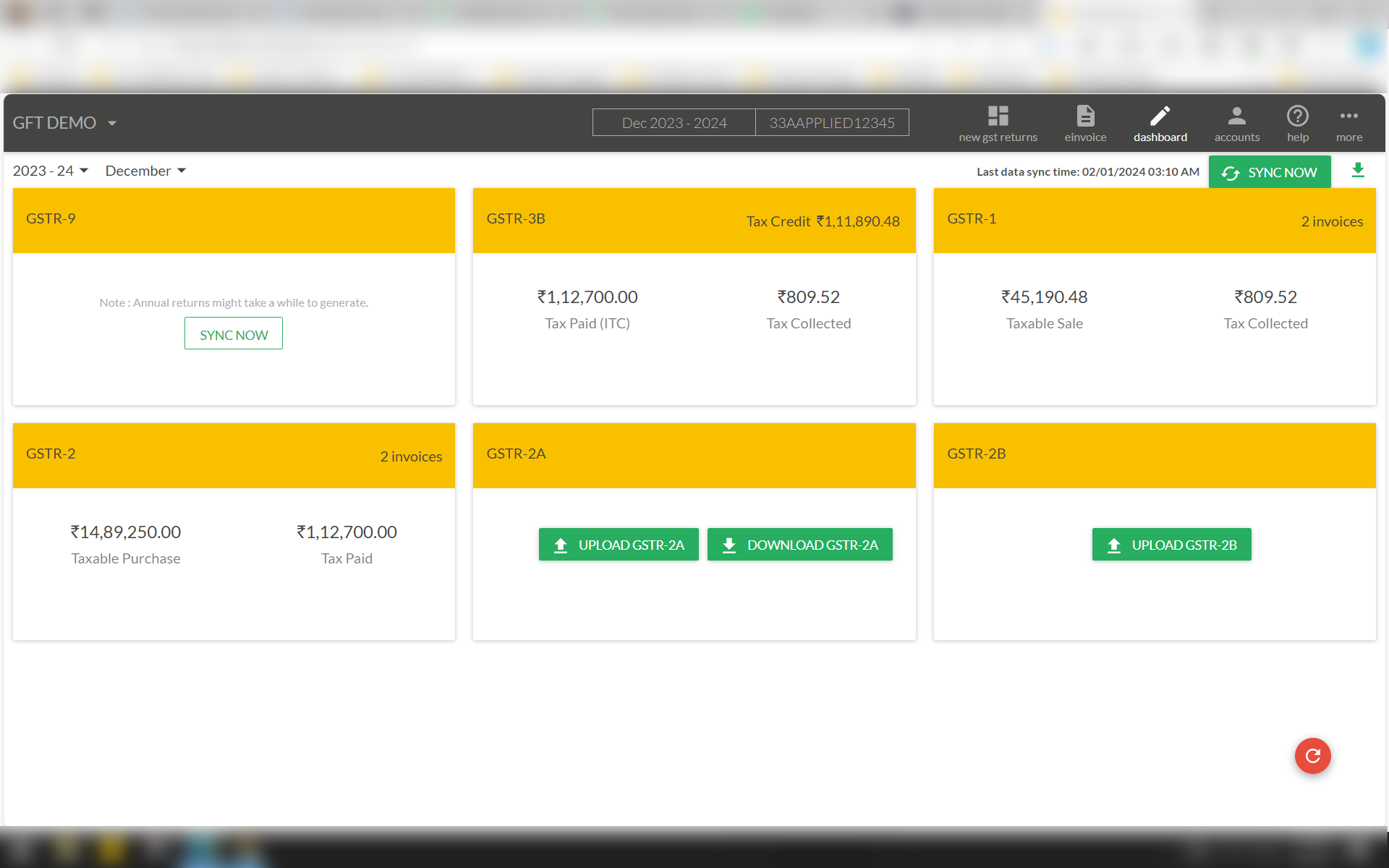Screen dimensions: 1389x868
Task: Click the green SYNC NOW button at top
Action: point(1269,172)
